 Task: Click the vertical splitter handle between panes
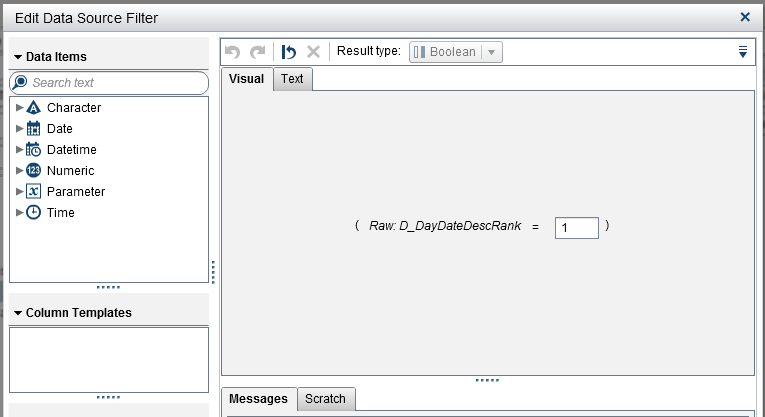click(213, 272)
